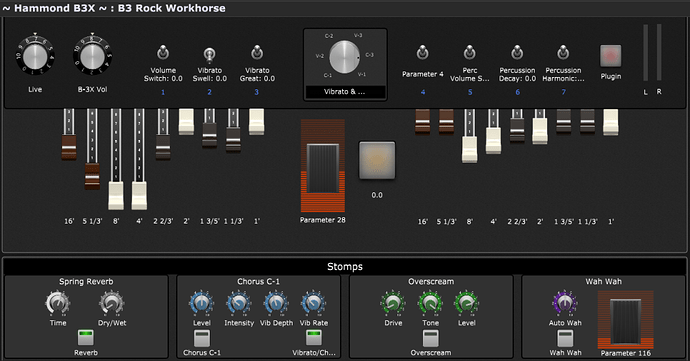This screenshot has width=690, height=361.
Task: Click the upper manual 1 3/5' drawbar
Action: (x=209, y=135)
